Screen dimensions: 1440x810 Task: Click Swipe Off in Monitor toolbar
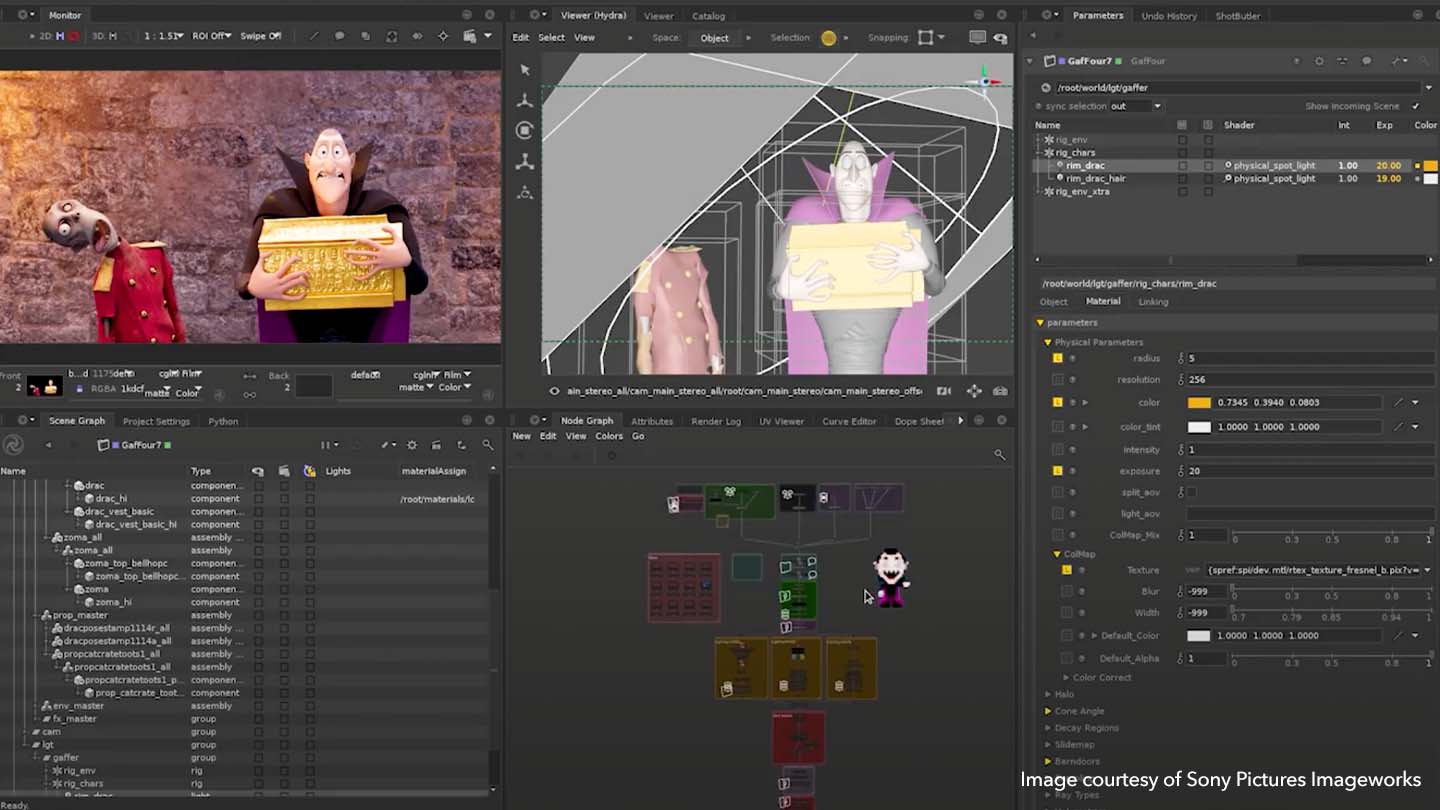(x=260, y=36)
